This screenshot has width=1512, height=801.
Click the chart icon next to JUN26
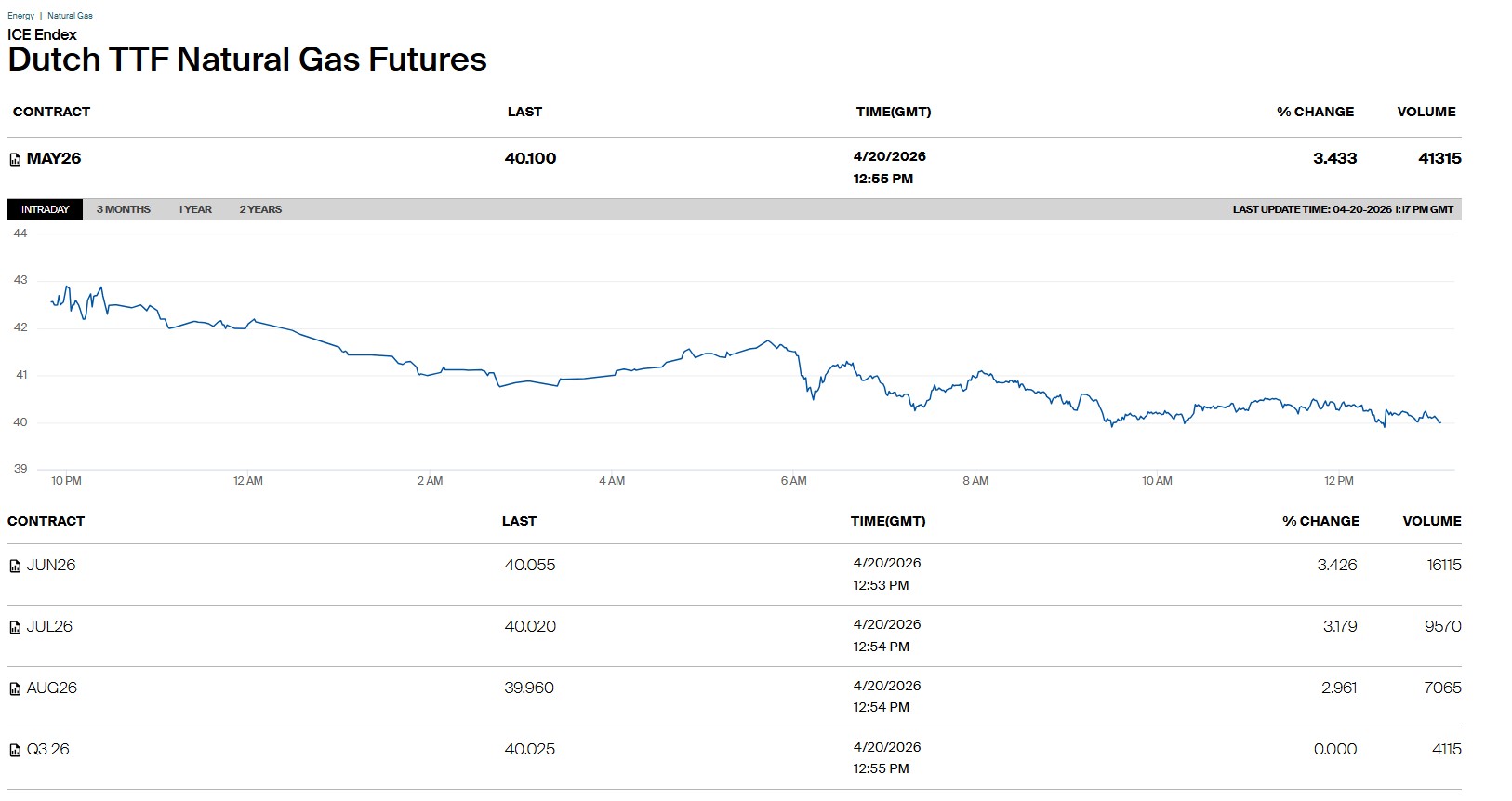coord(15,567)
